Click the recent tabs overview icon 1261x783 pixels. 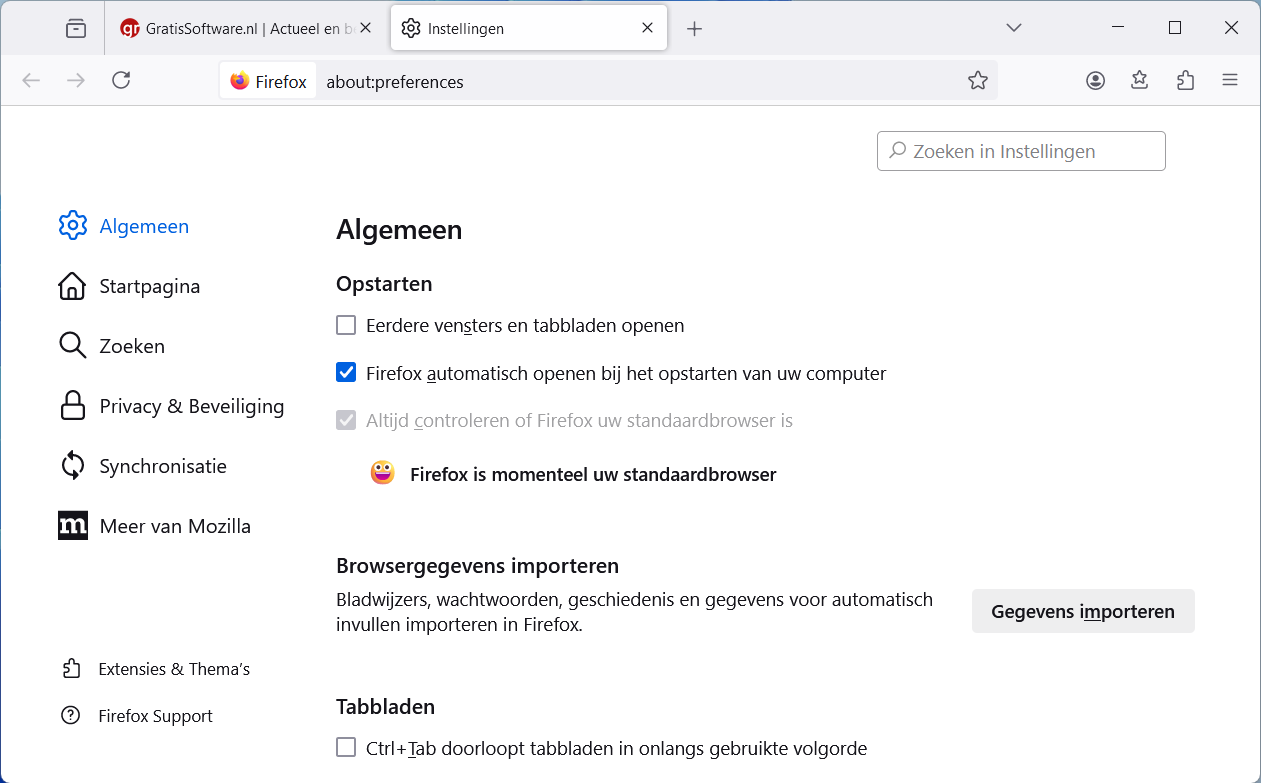(x=76, y=29)
